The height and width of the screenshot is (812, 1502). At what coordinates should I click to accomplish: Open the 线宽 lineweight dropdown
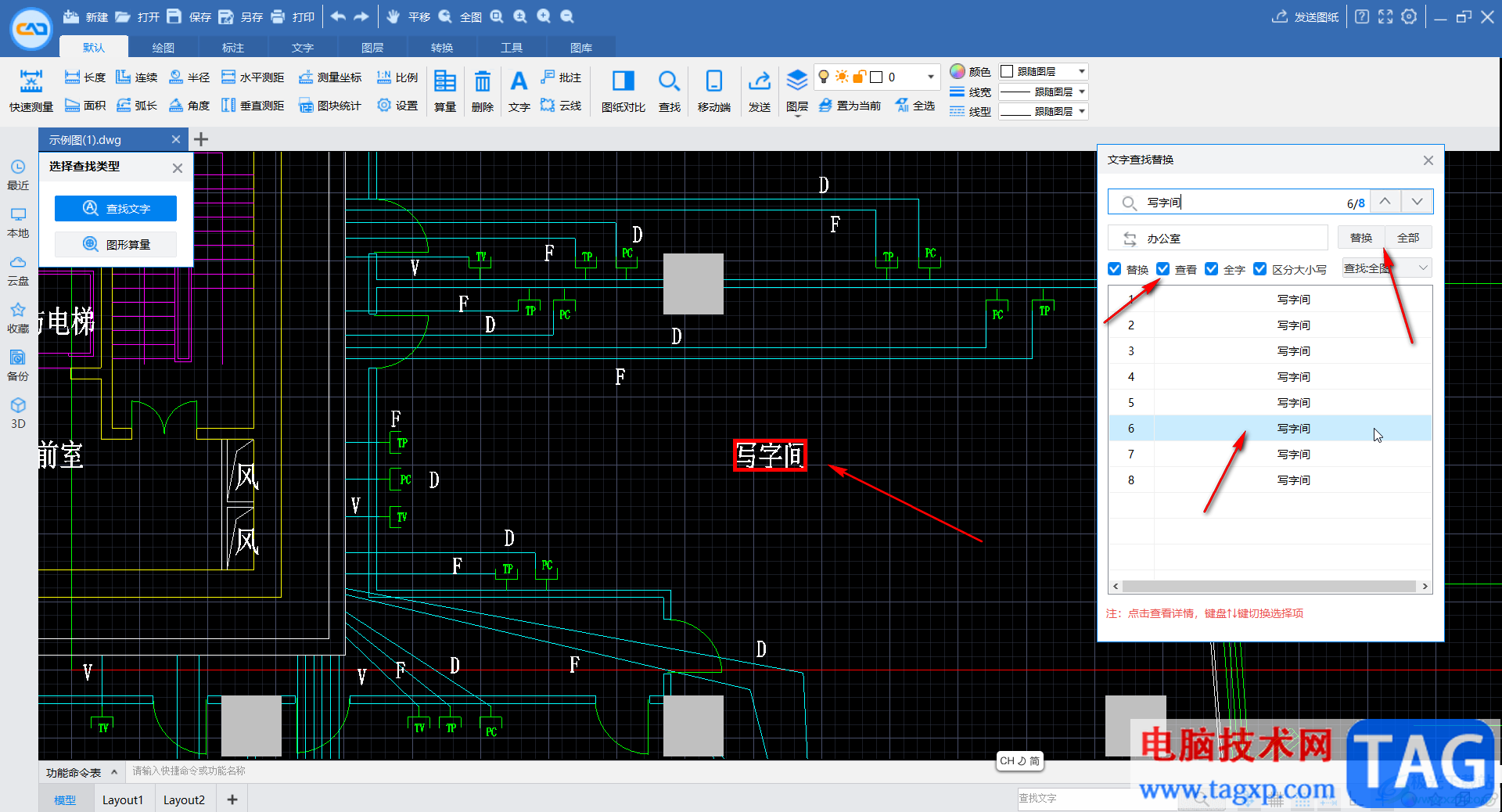1082,92
